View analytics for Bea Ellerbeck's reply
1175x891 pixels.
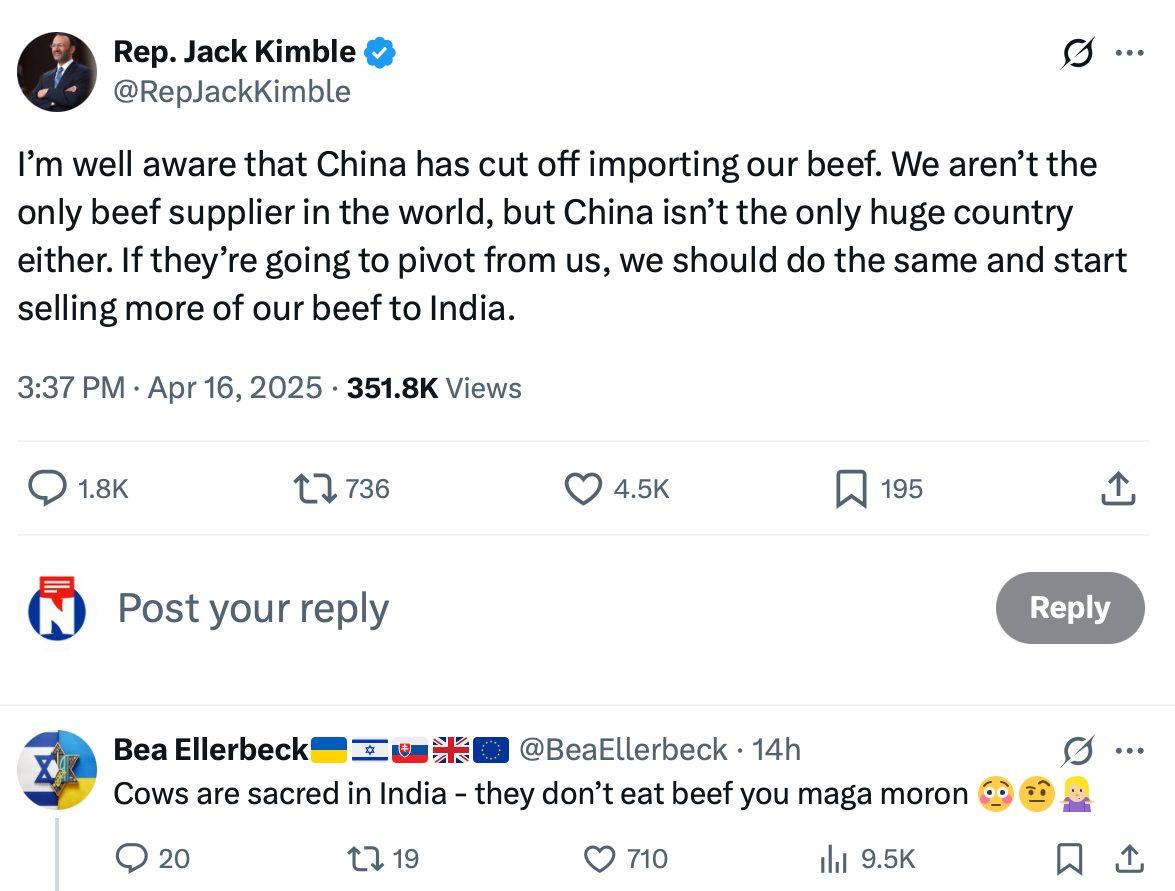(x=834, y=858)
